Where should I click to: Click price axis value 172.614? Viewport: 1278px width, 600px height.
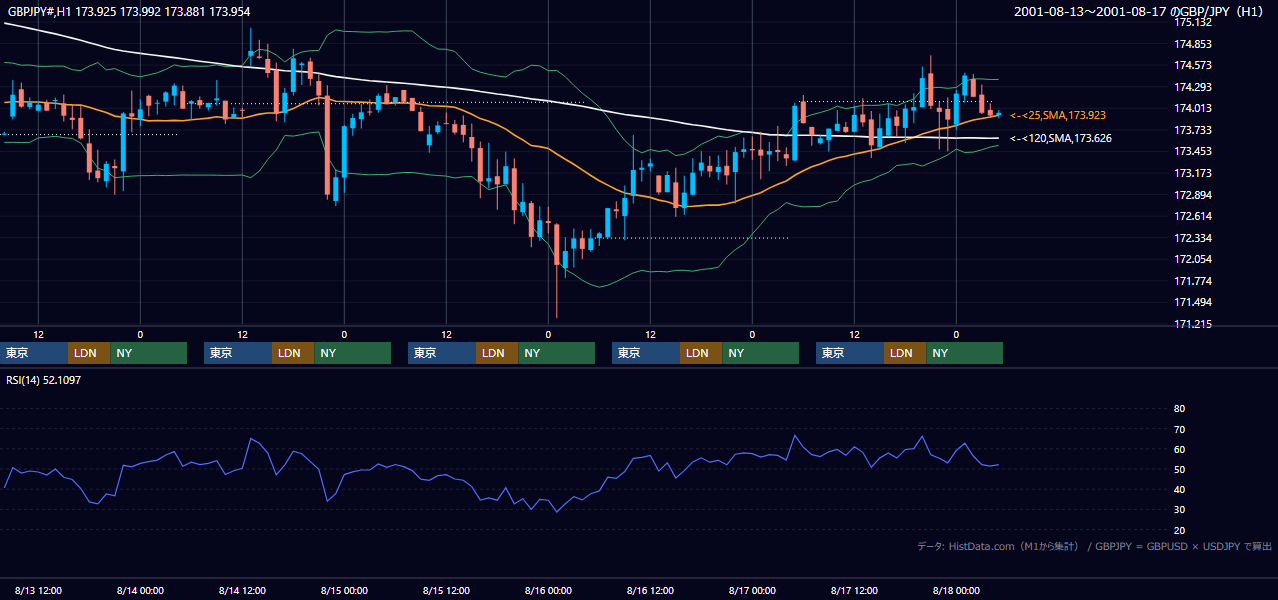1193,216
